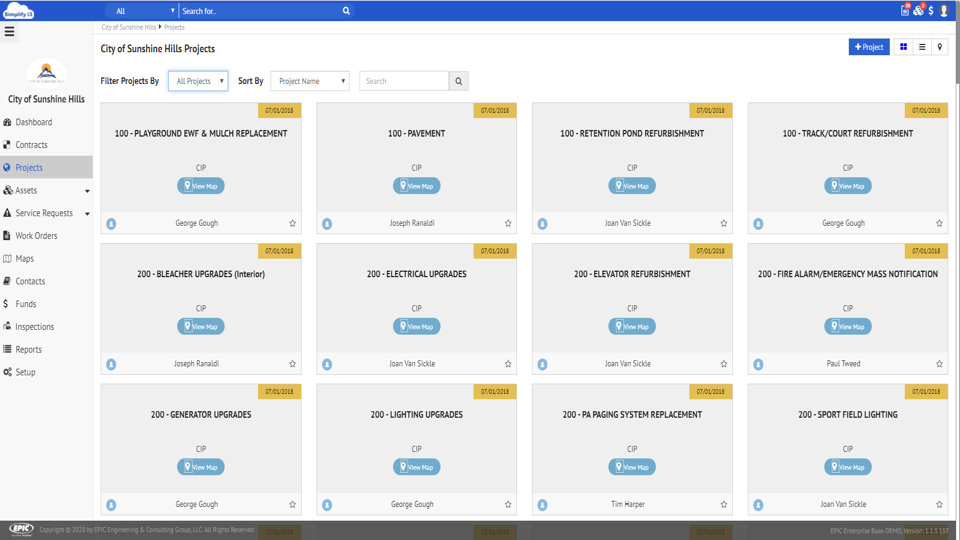Open Inspections from the sidebar

pyautogui.click(x=34, y=327)
